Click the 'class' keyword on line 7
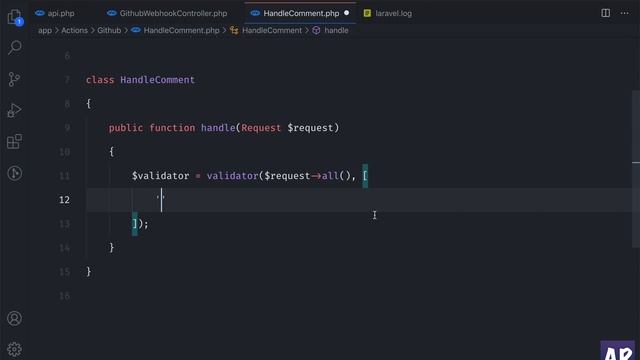The image size is (640, 360). (x=100, y=80)
